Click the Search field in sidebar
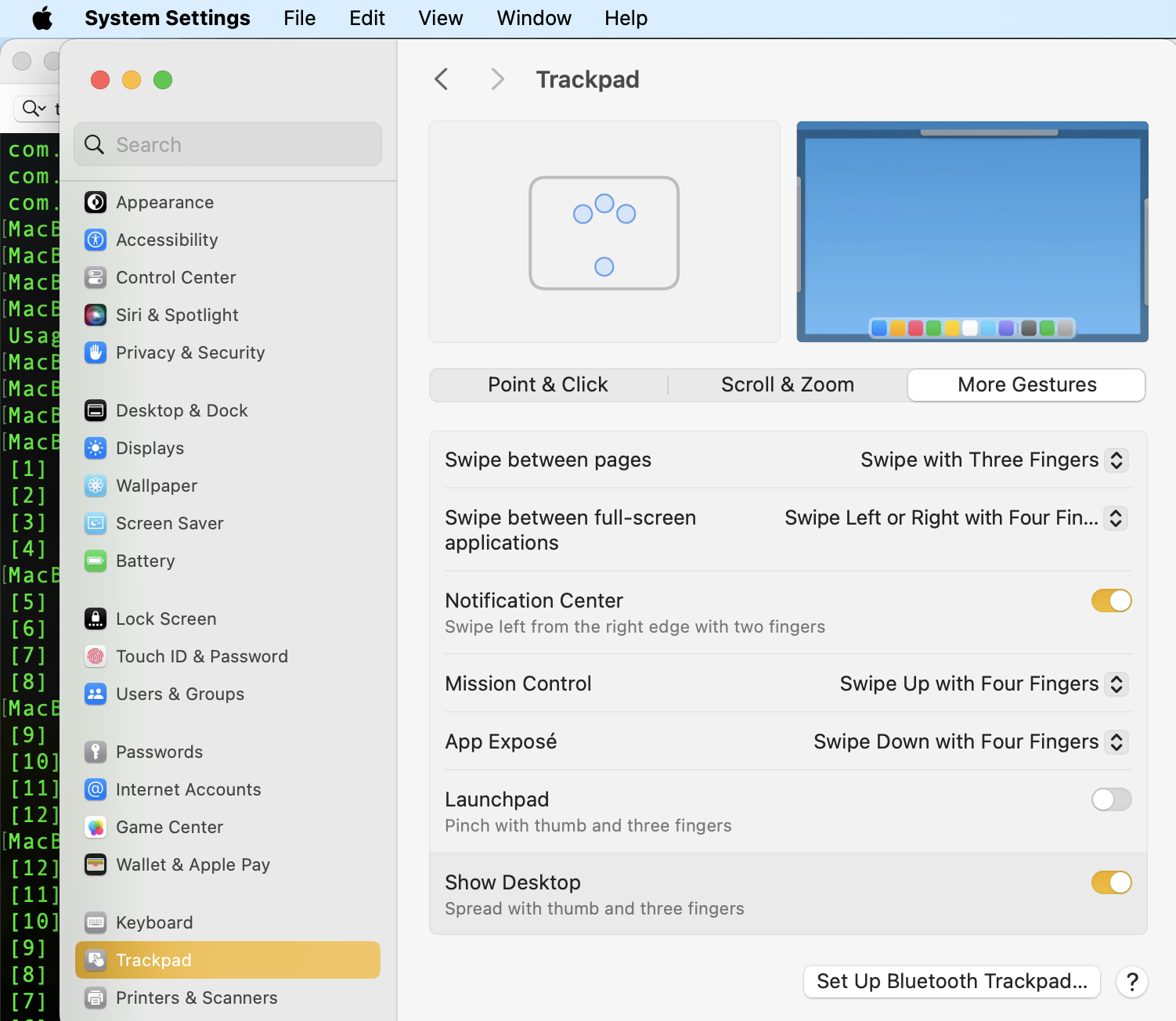This screenshot has height=1021, width=1176. click(x=228, y=144)
